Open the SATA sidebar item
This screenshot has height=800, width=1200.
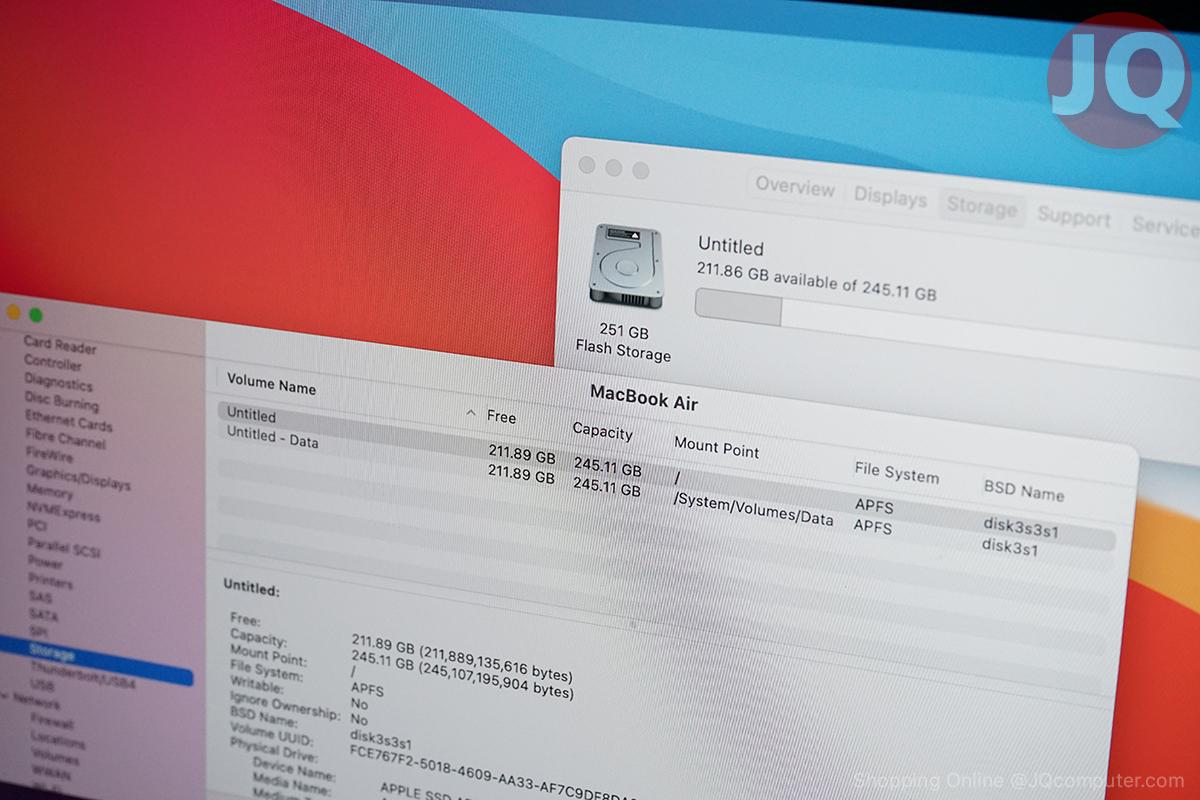pos(43,615)
